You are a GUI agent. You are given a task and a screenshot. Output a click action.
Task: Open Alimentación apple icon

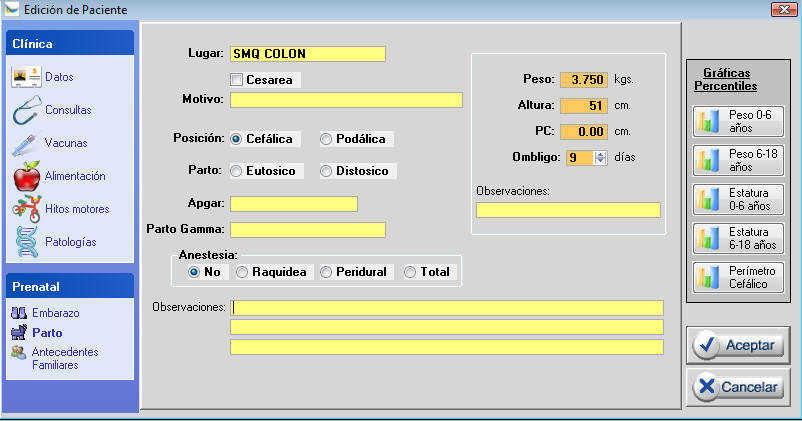(x=26, y=176)
